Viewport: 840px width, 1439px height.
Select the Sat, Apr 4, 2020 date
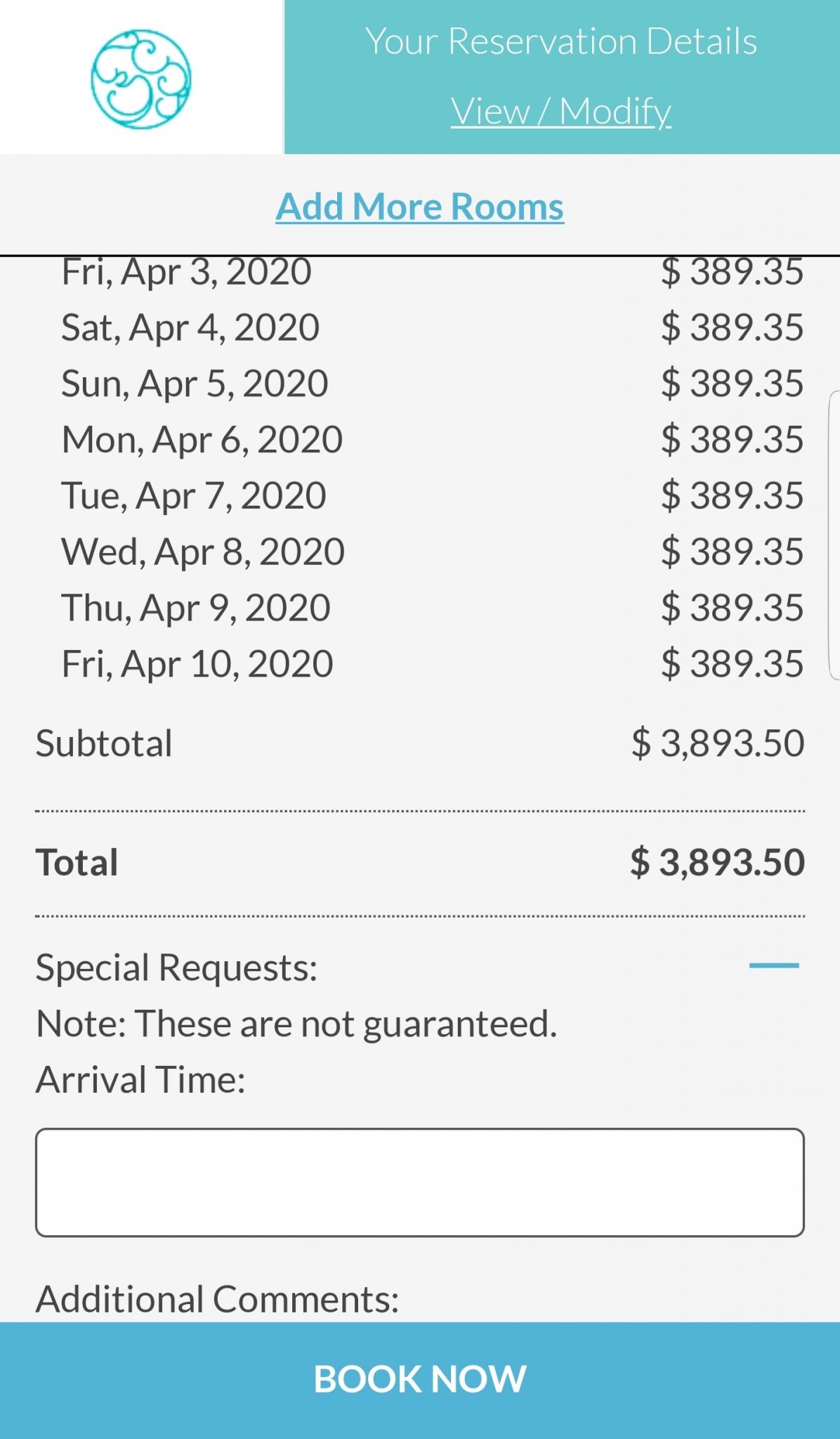pos(190,327)
